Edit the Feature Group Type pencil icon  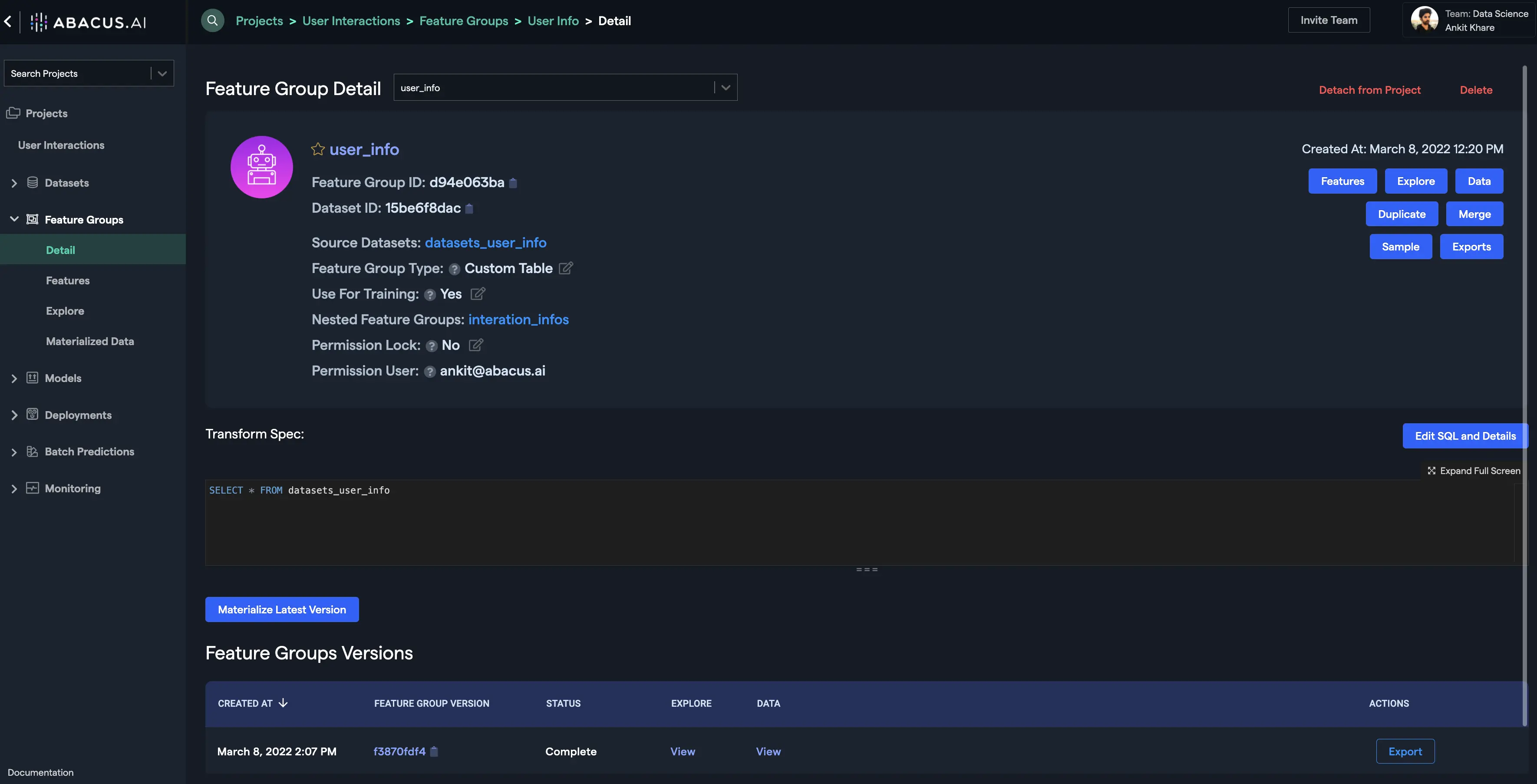(566, 268)
